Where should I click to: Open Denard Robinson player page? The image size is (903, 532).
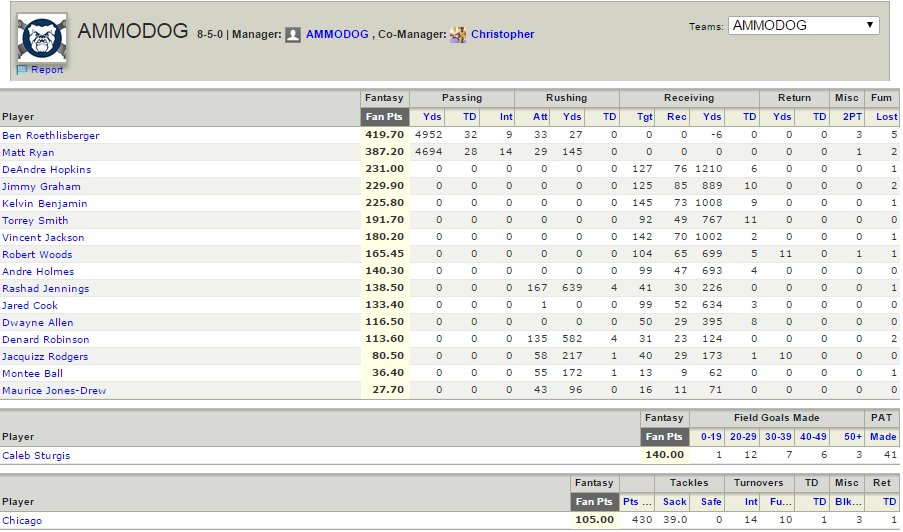click(45, 340)
